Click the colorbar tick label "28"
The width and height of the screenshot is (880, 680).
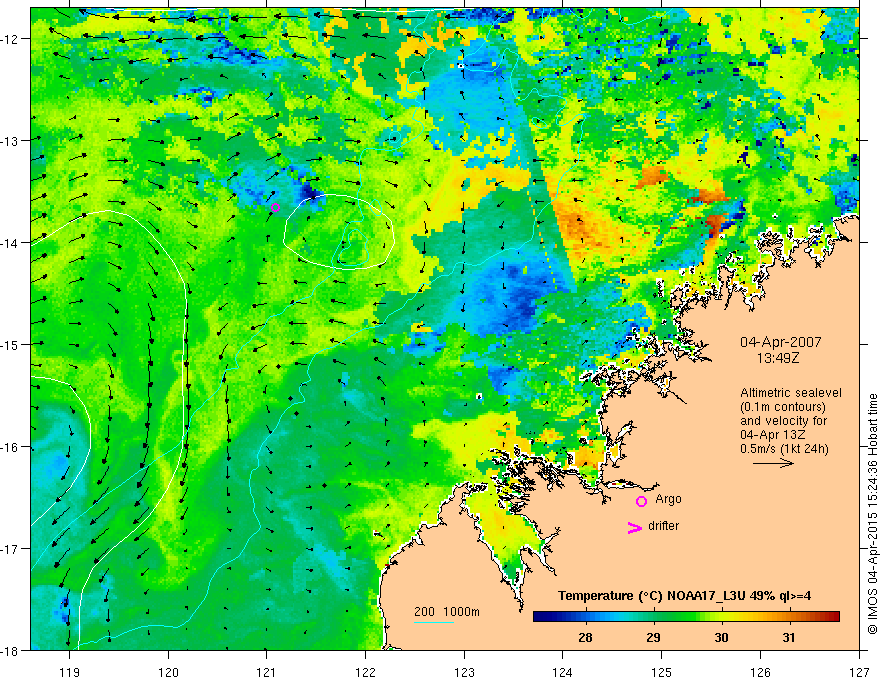tap(585, 637)
